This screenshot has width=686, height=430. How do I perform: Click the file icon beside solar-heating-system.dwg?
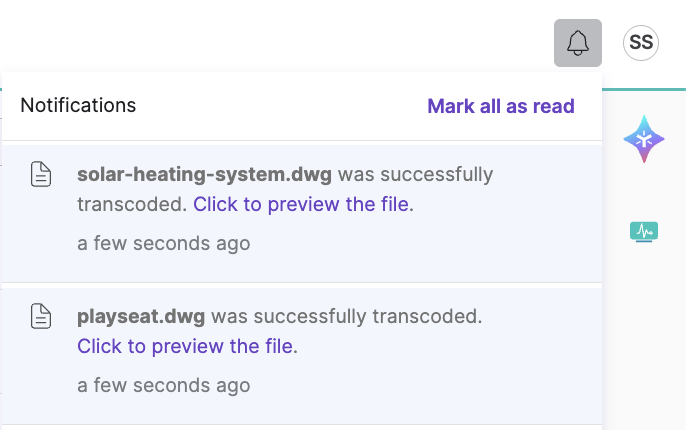[40, 175]
